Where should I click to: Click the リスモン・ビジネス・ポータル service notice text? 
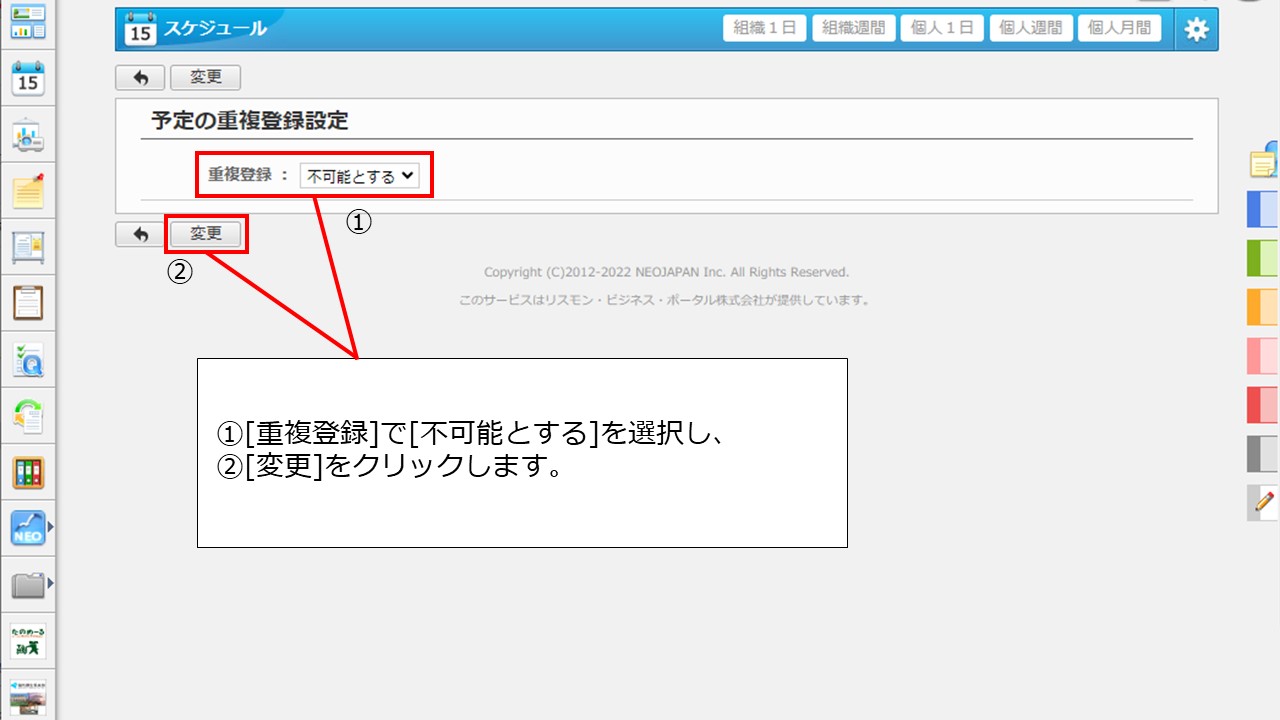(665, 300)
